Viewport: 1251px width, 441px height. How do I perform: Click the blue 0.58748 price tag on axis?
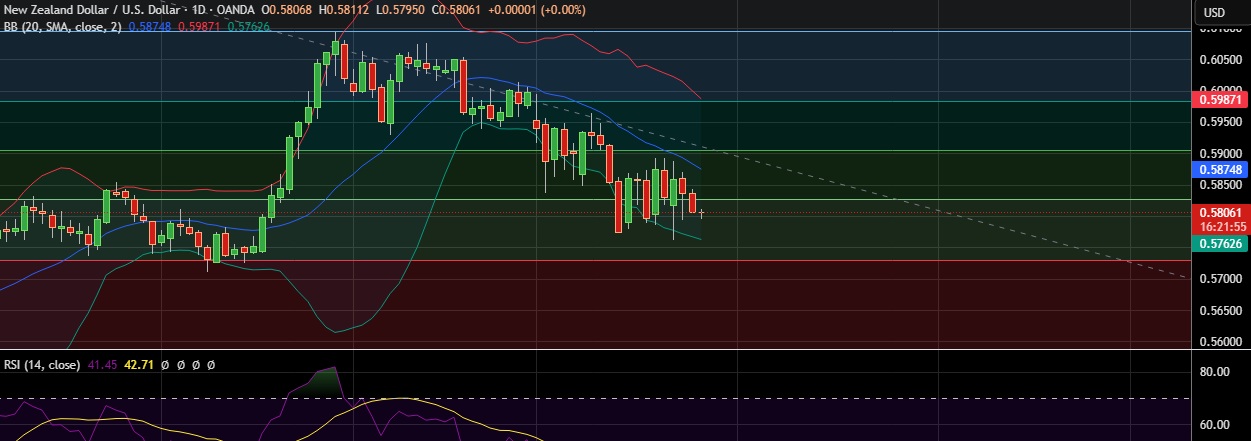[1221, 170]
